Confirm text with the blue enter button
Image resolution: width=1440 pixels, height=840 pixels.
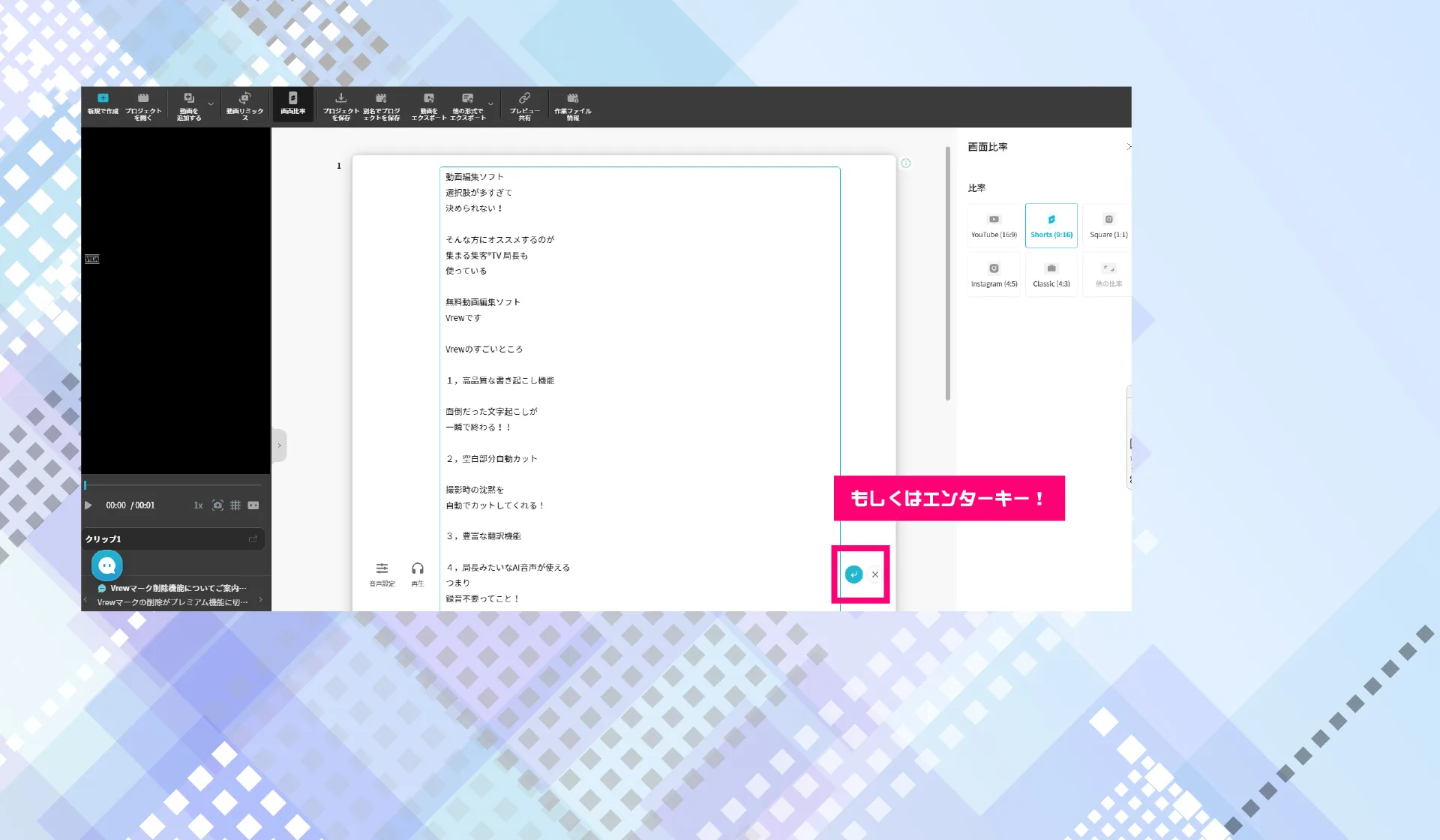pos(853,574)
